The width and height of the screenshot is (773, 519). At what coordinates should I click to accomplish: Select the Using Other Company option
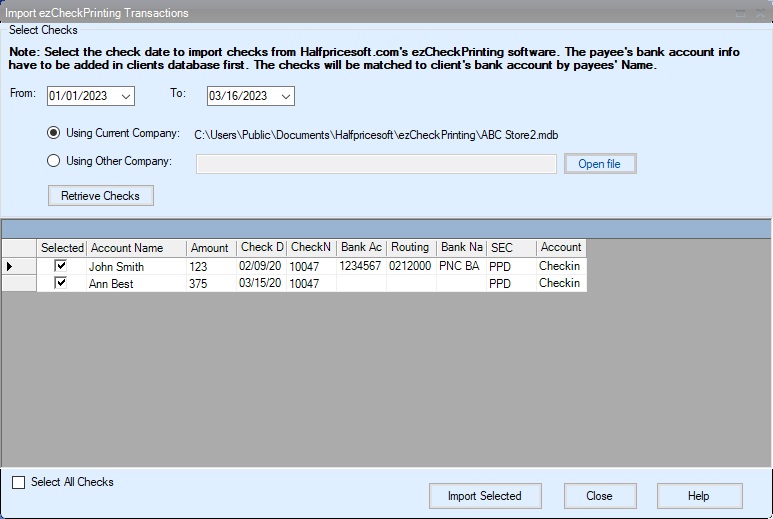(x=54, y=161)
